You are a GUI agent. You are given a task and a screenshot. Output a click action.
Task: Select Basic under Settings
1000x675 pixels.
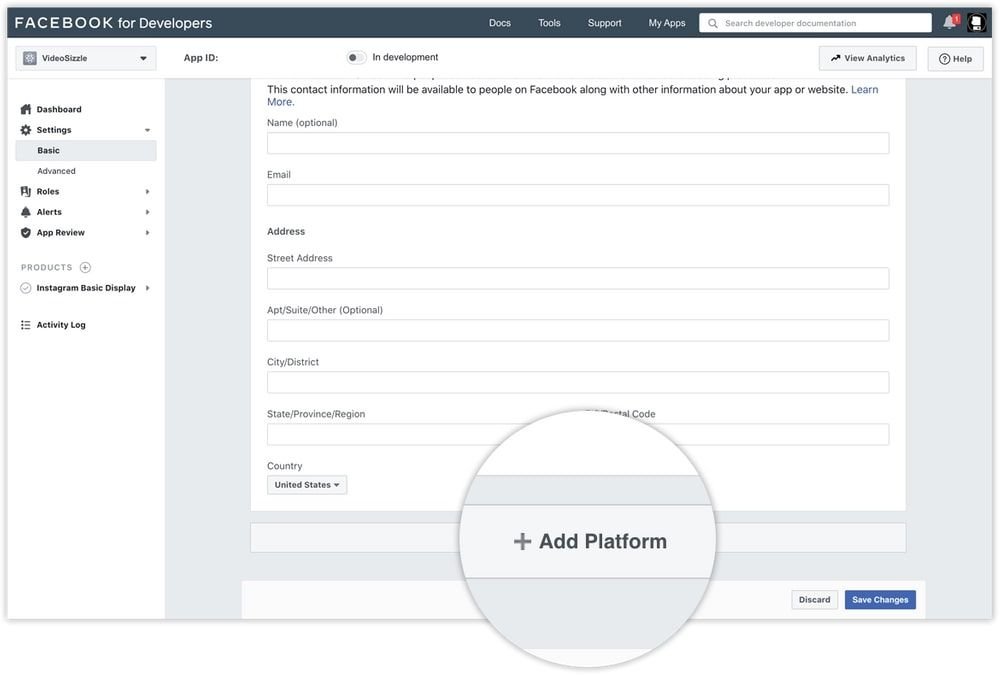[85, 151]
